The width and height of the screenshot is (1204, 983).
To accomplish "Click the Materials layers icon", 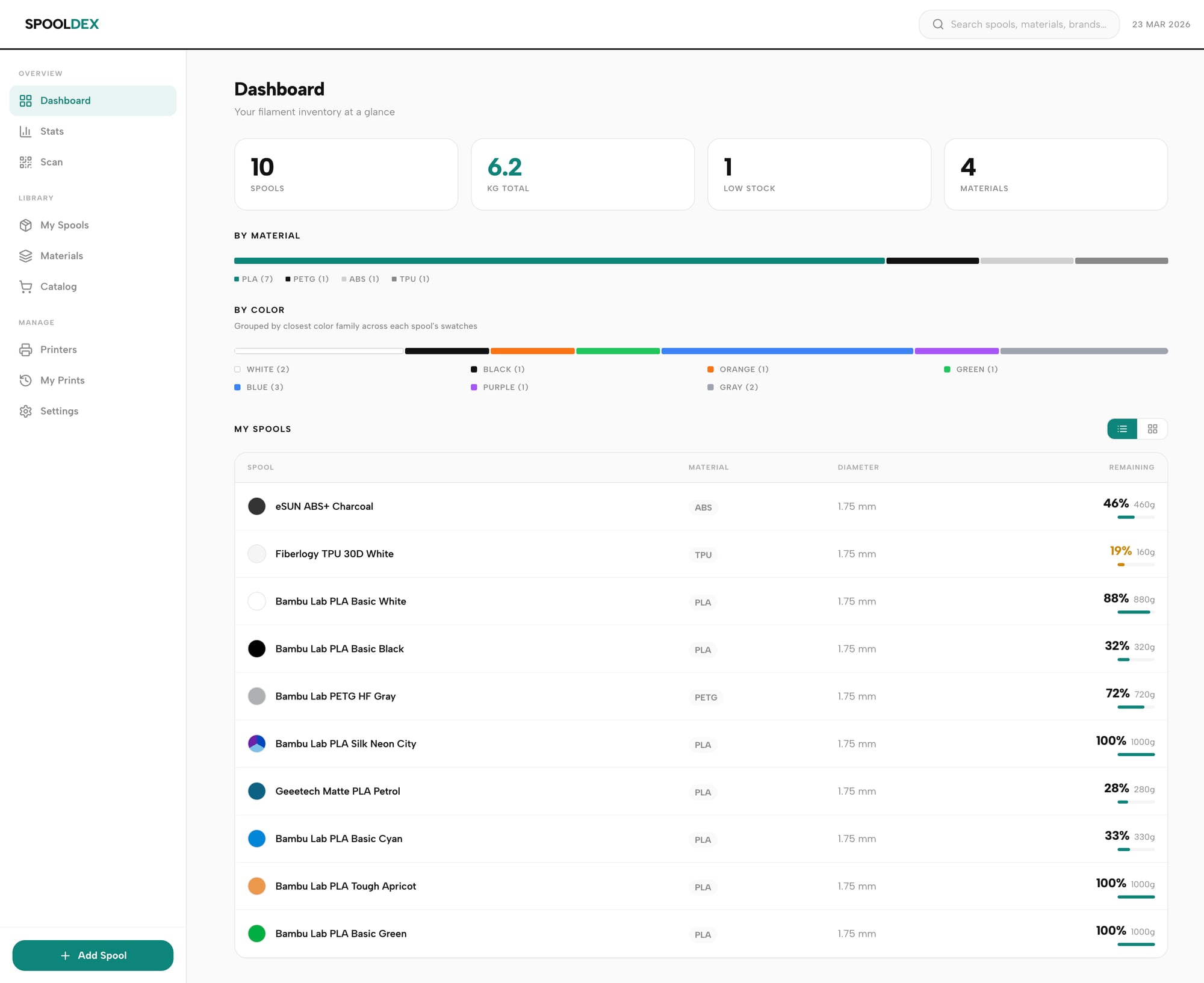I will (x=25, y=256).
